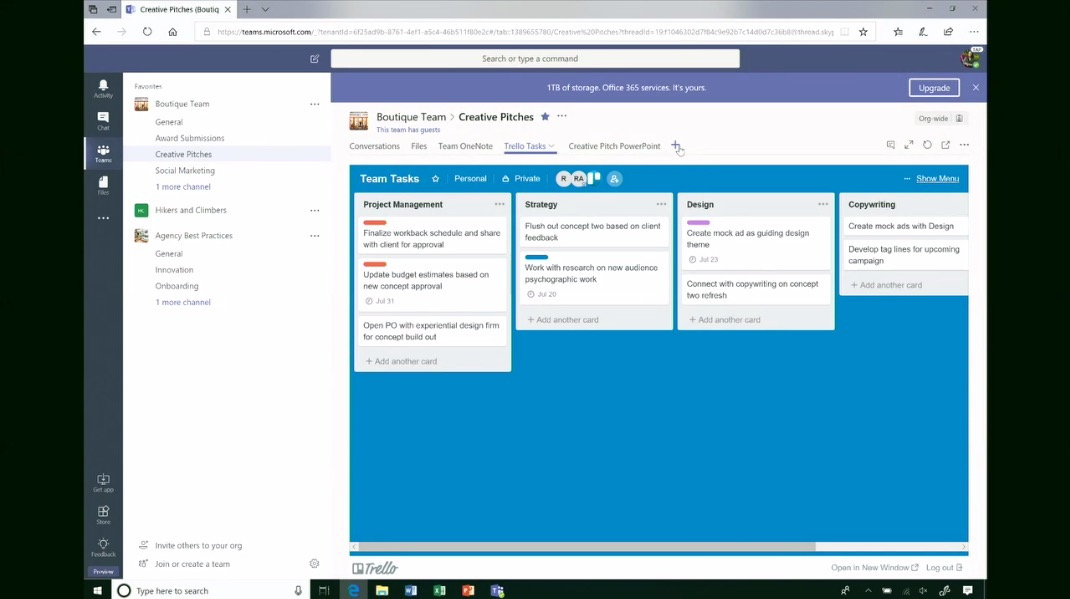Viewport: 1070px width, 599px height.
Task: Click the Log out link
Action: (x=944, y=567)
